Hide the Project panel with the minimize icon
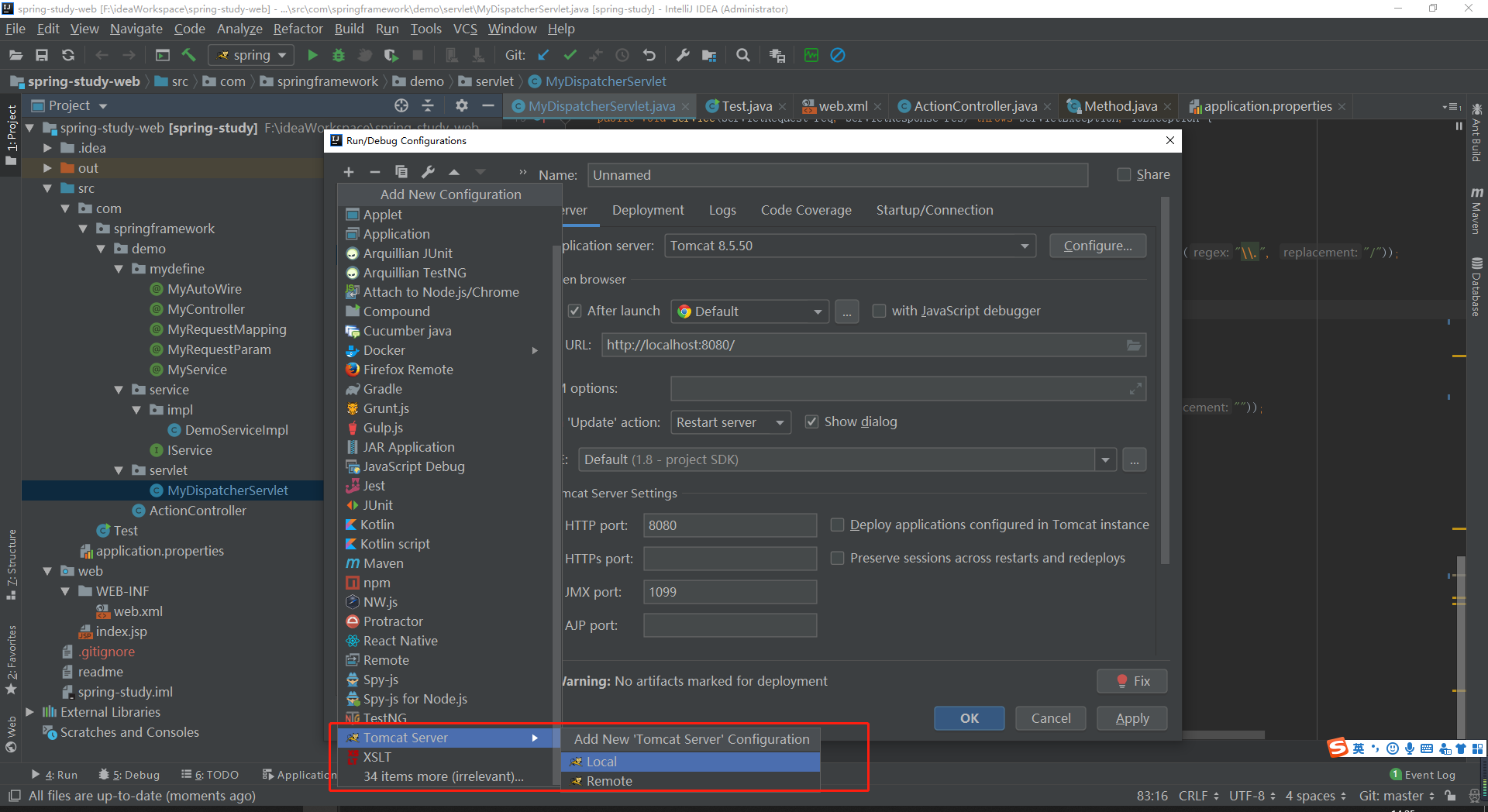The width and height of the screenshot is (1488, 812). point(488,105)
